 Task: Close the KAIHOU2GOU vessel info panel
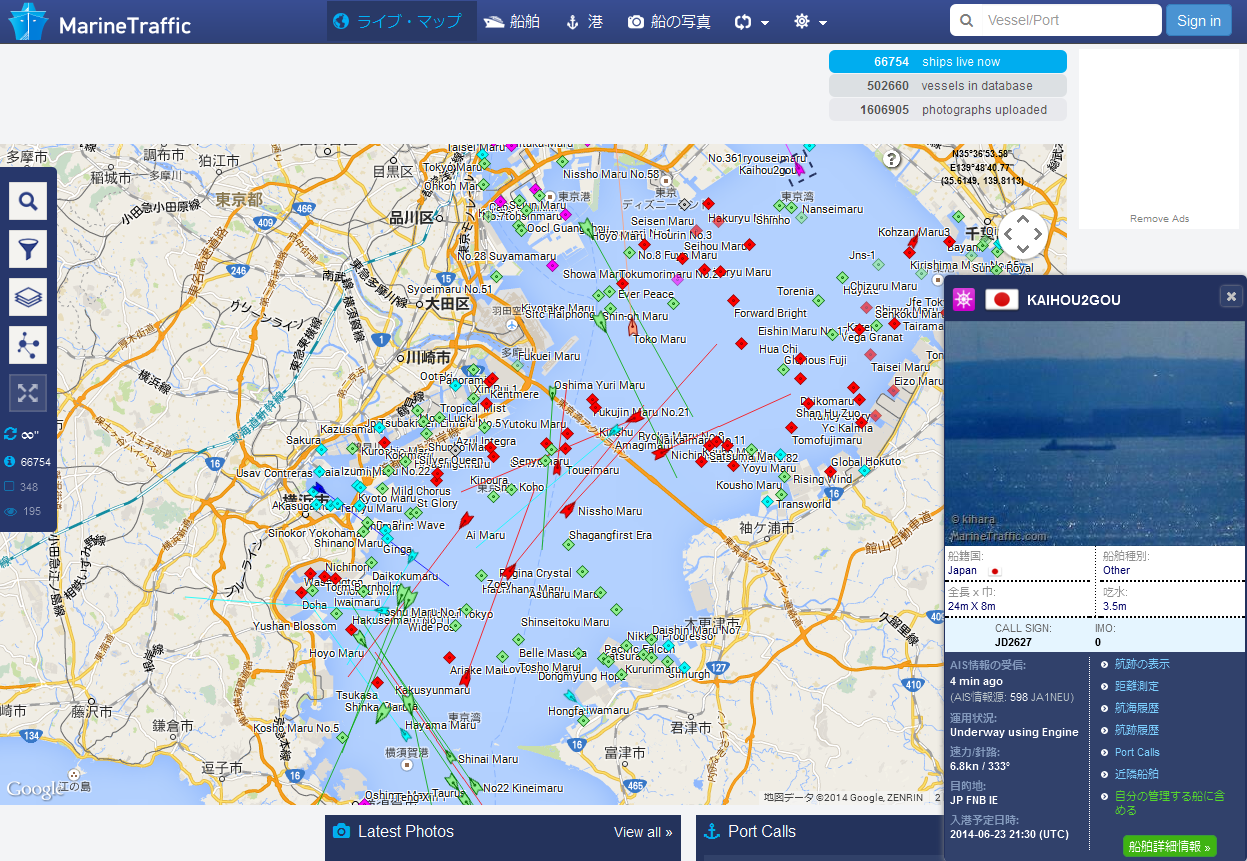(x=1230, y=296)
